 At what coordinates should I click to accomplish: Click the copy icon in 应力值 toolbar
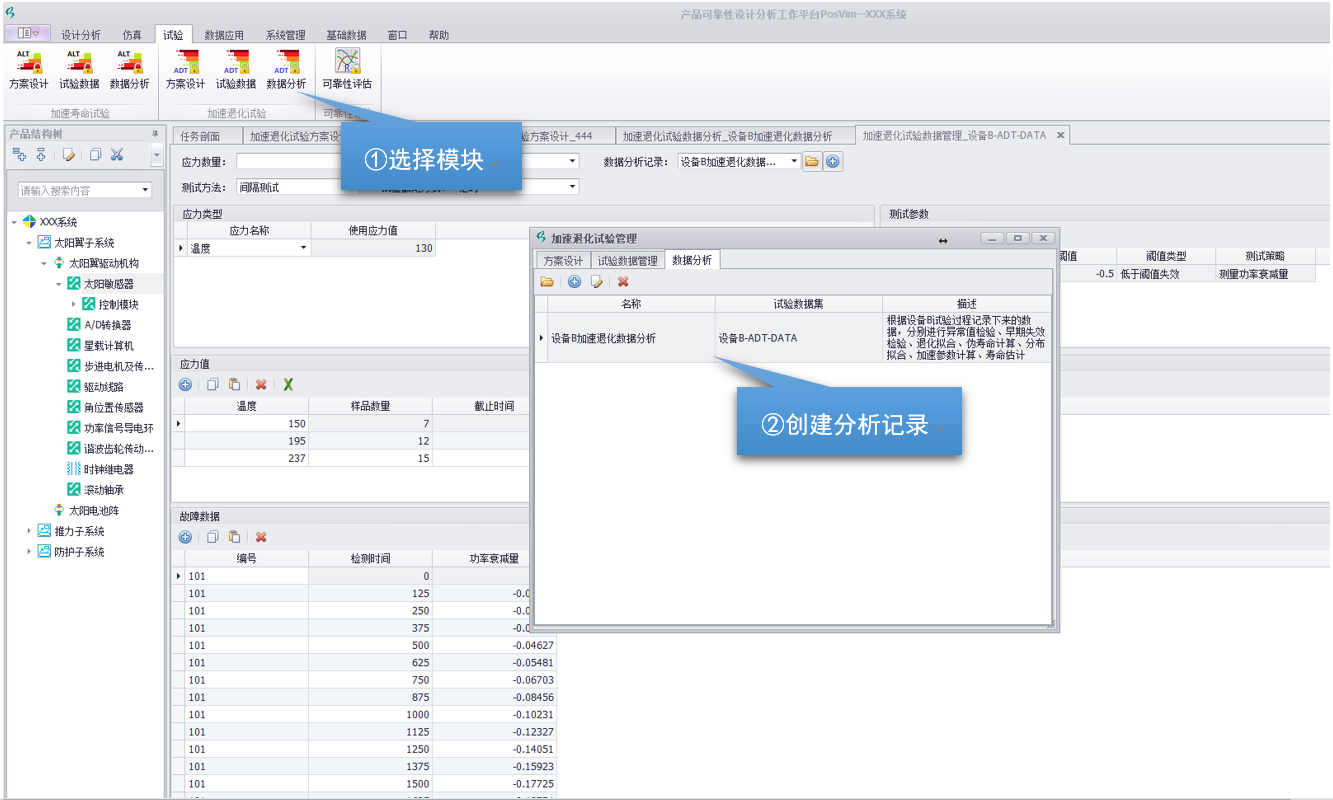pos(211,385)
